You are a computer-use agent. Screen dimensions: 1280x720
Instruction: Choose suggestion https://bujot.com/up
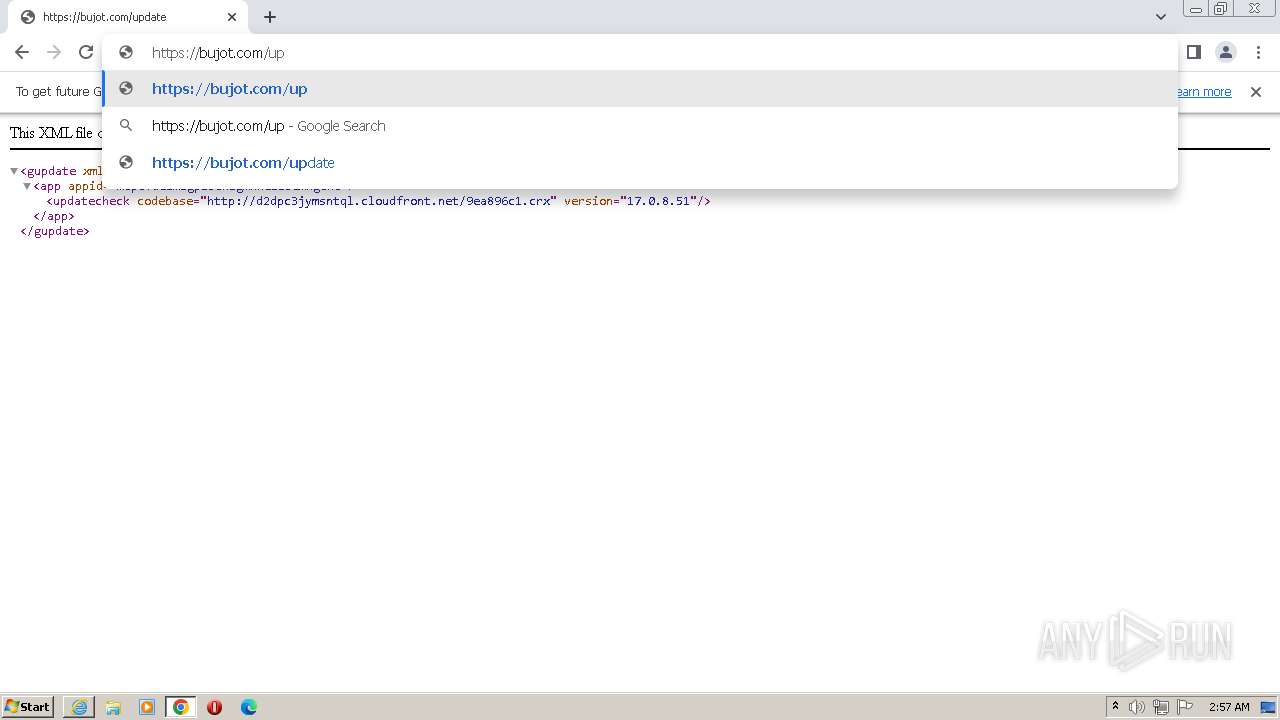coord(640,89)
